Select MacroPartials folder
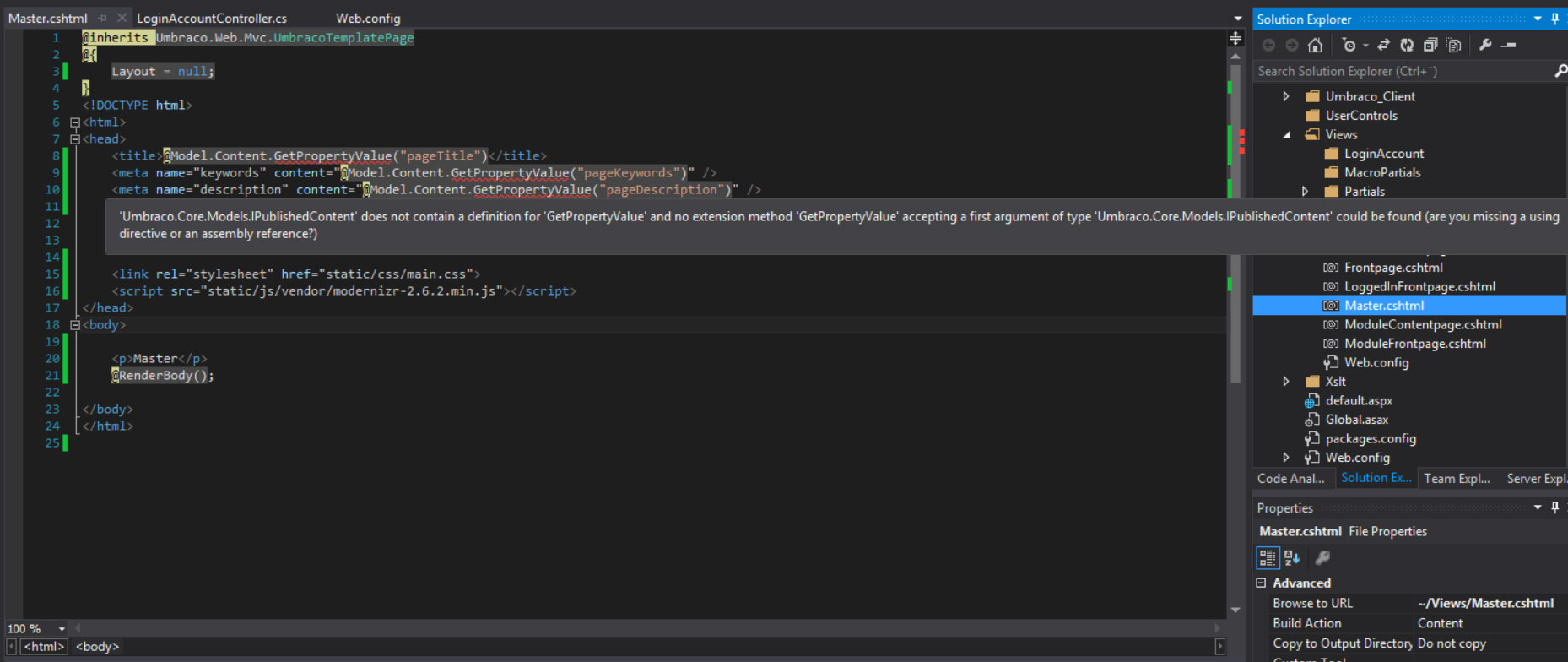 1382,172
